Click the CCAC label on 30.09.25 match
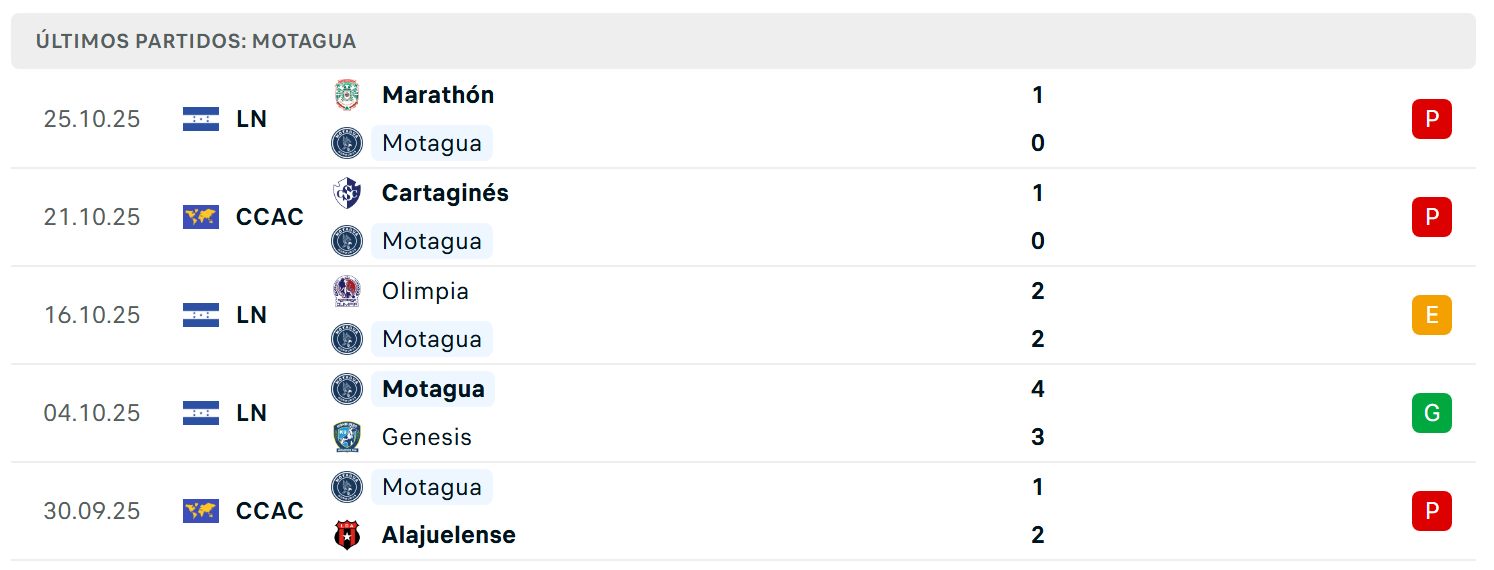 (x=270, y=511)
